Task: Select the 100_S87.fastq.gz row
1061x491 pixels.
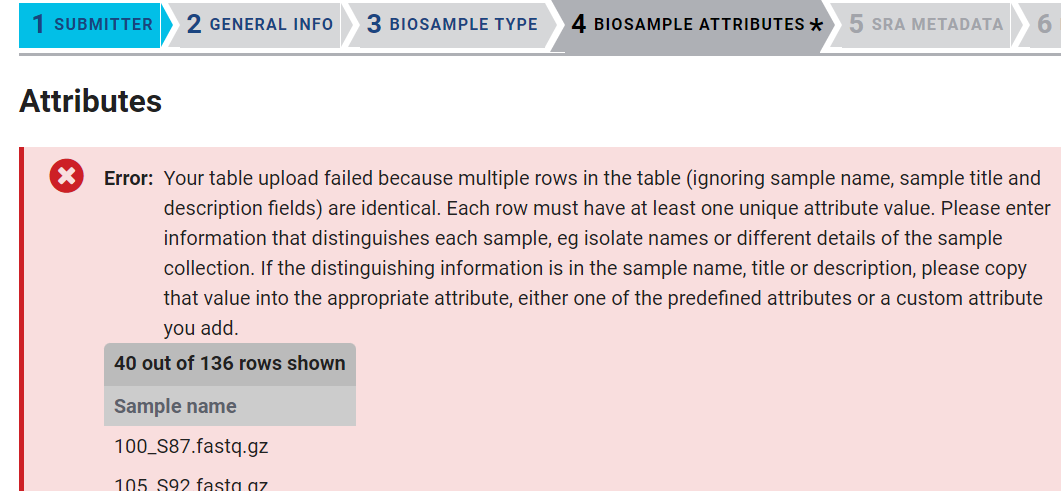Action: coord(191,447)
